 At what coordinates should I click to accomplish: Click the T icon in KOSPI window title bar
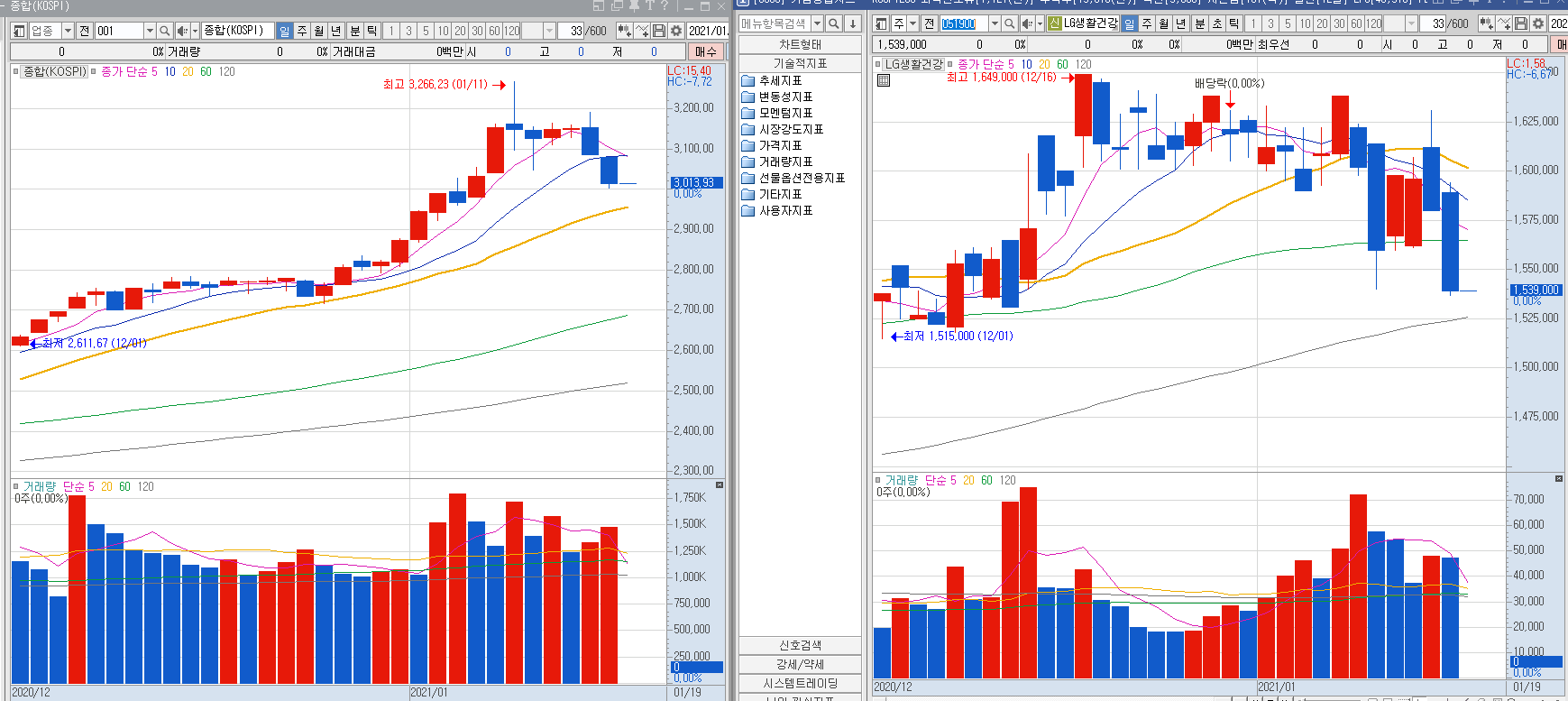649,5
